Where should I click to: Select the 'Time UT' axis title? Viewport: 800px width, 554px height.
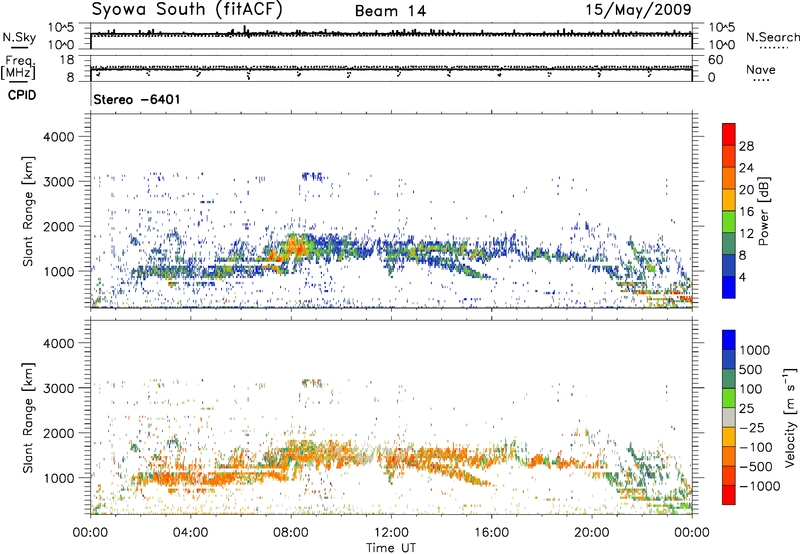coord(391,548)
